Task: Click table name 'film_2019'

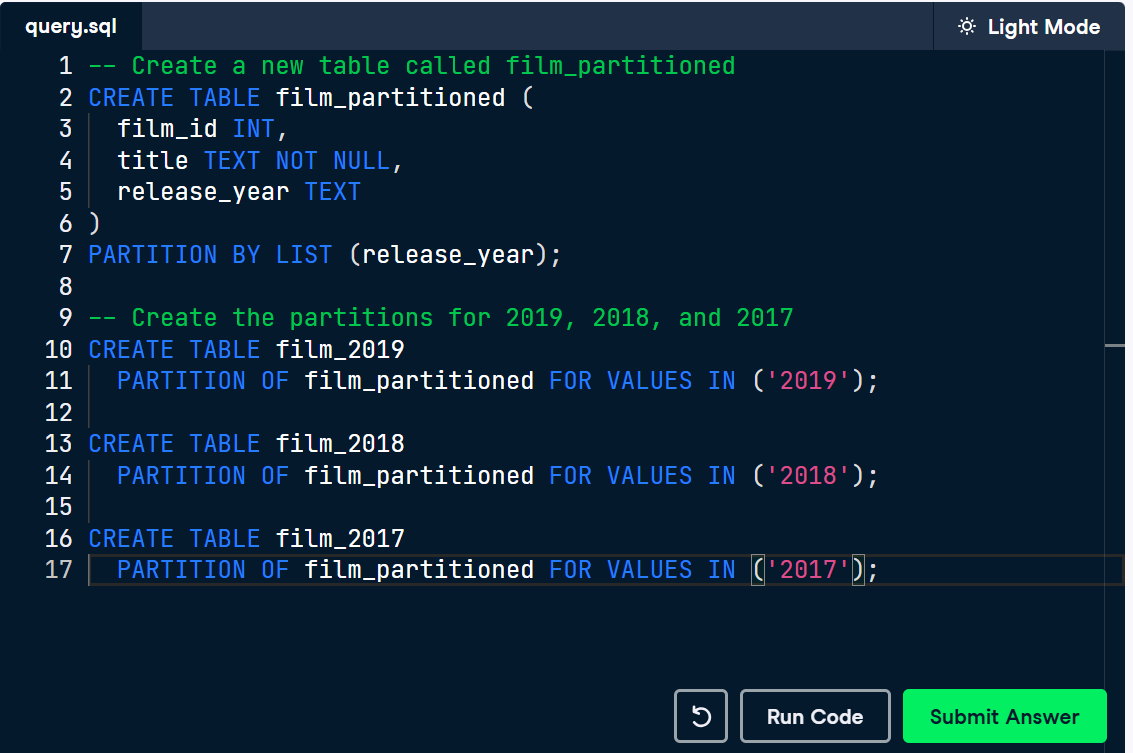Action: click(x=340, y=349)
